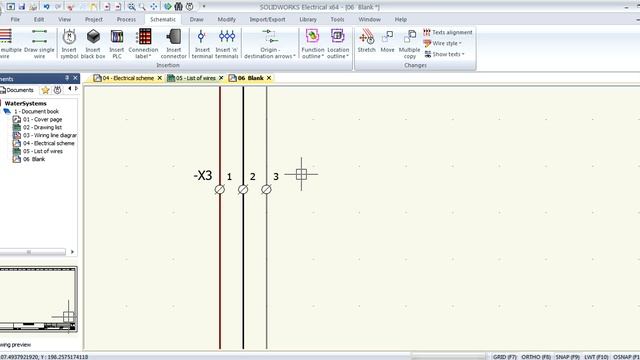640x360 pixels.
Task: Select the Stretch tool
Action: coord(366,41)
